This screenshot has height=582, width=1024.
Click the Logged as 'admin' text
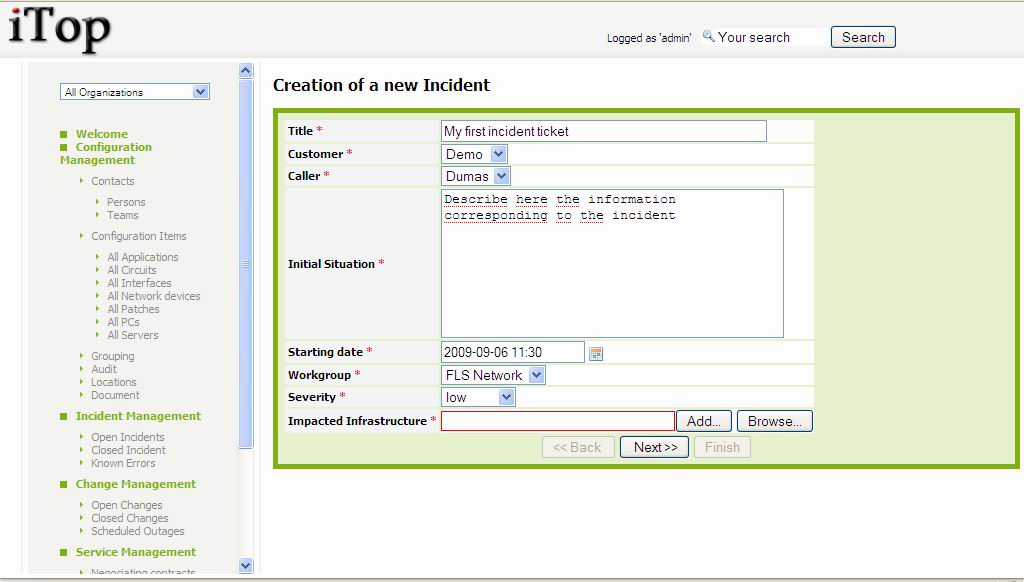click(648, 38)
